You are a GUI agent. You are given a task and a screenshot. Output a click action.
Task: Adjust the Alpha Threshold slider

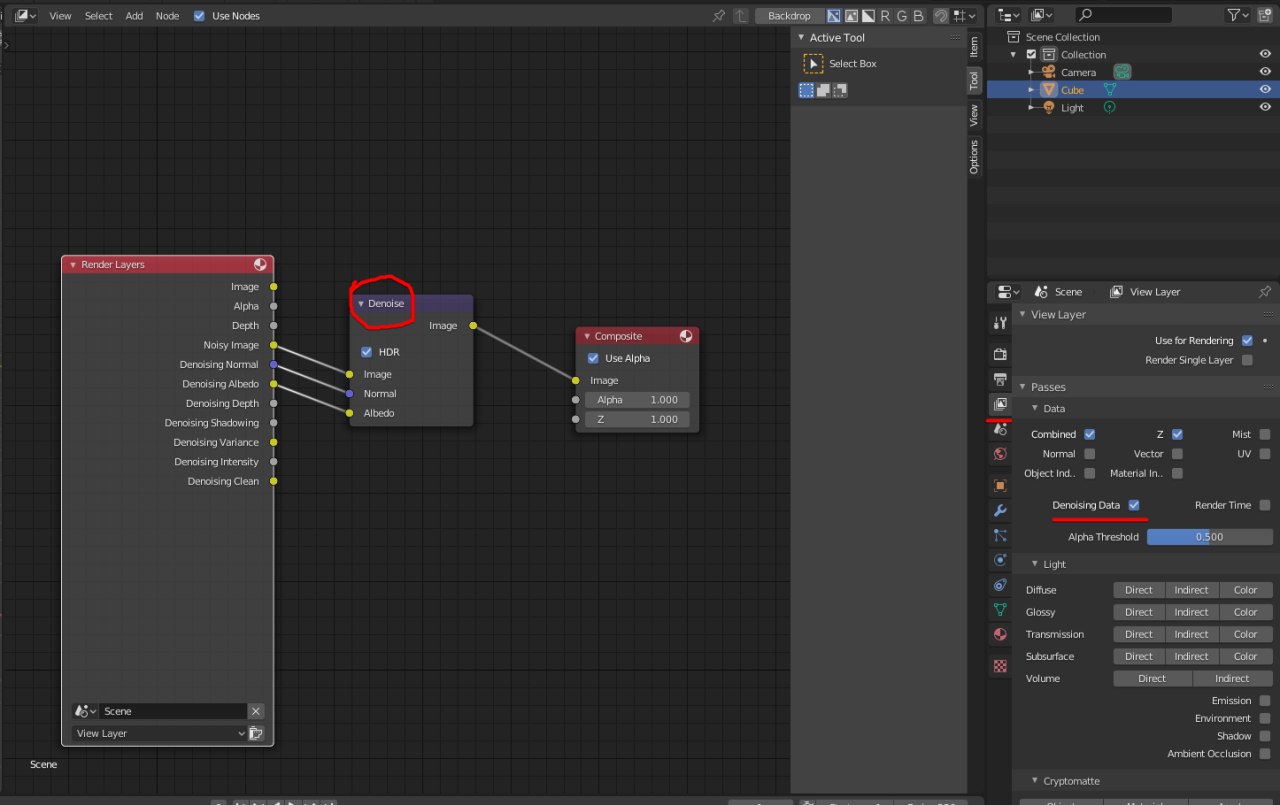point(1210,537)
